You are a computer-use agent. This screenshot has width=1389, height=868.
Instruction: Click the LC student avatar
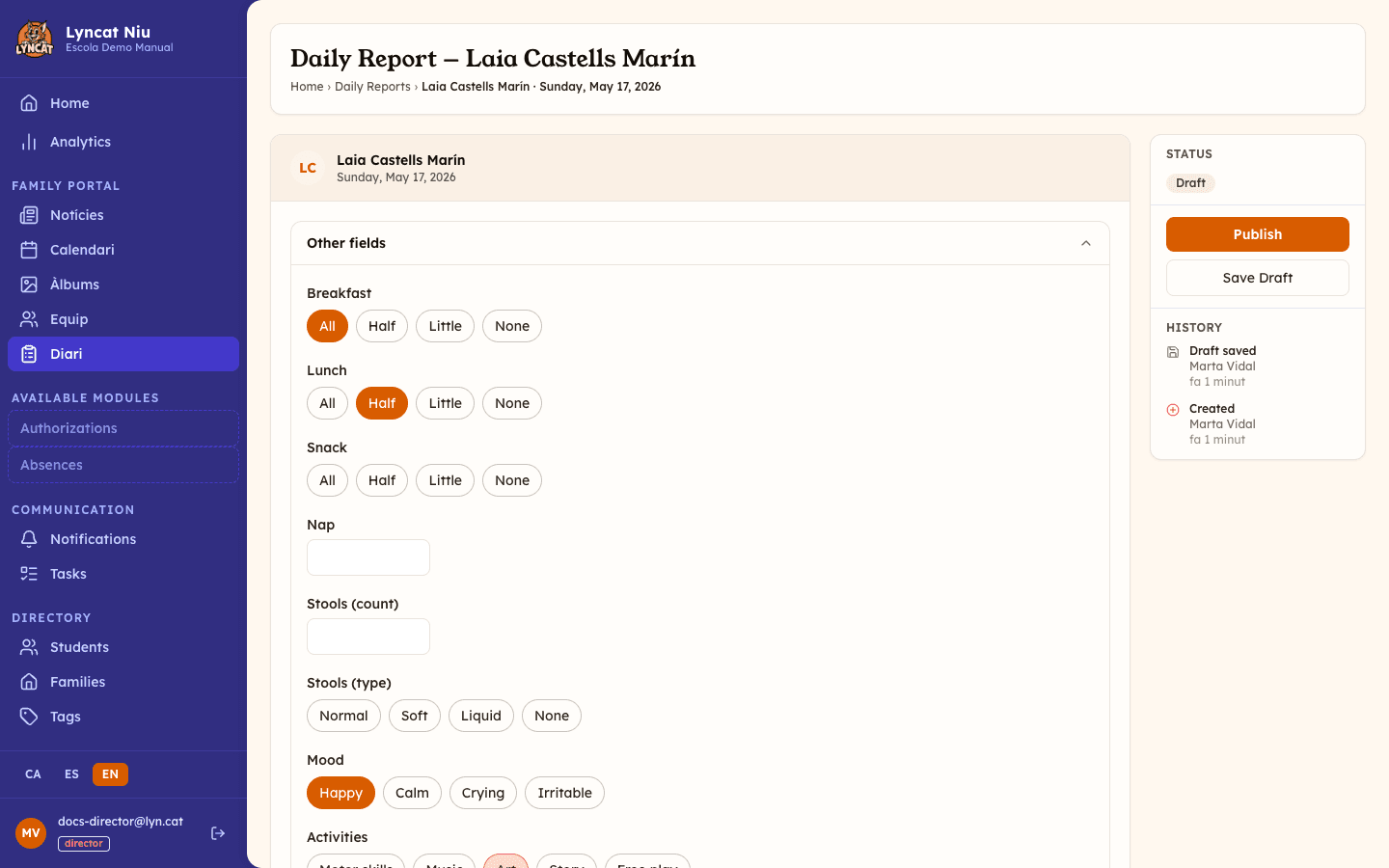click(308, 168)
